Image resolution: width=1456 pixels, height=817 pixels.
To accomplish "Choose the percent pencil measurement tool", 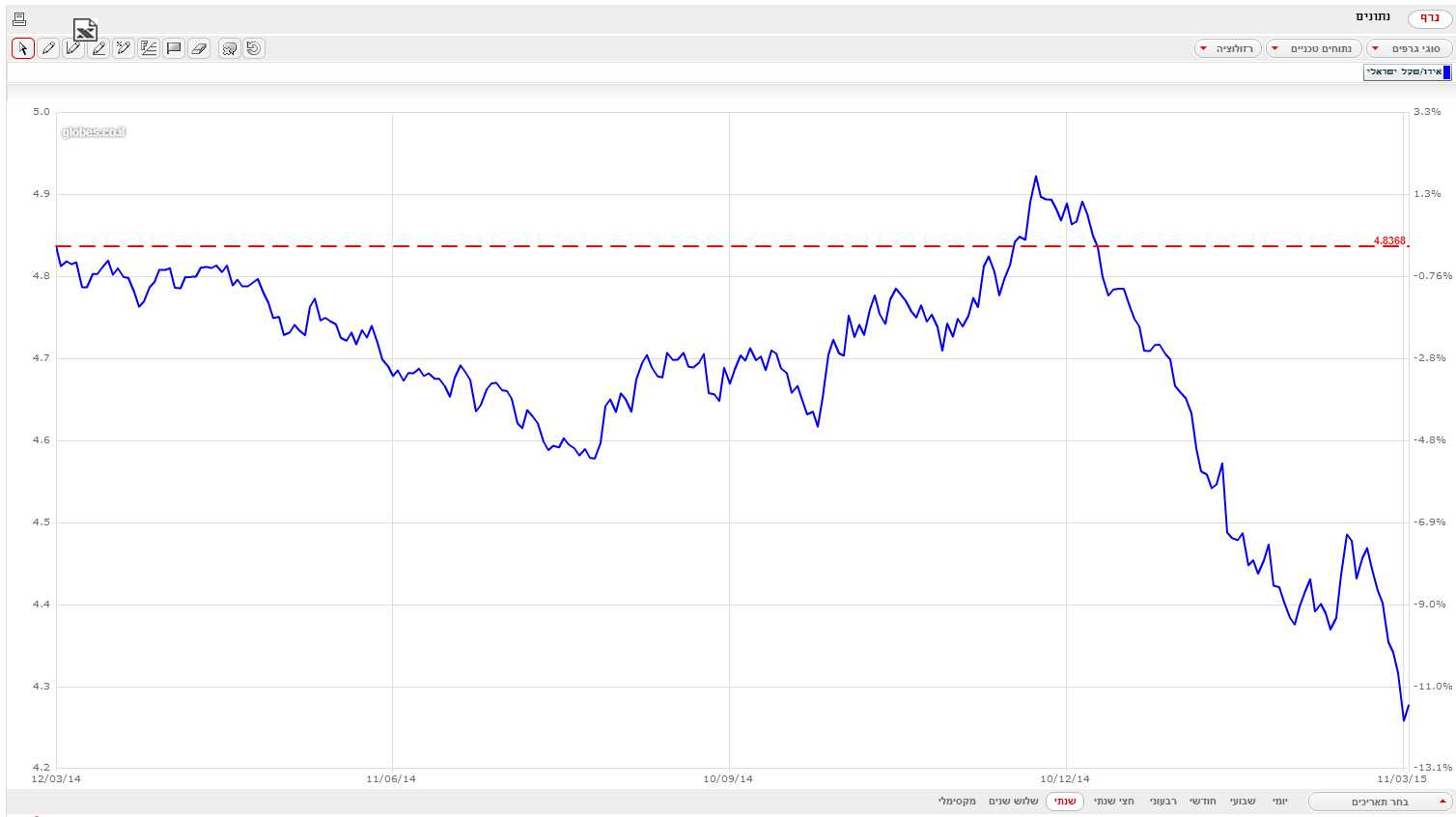I will (124, 48).
